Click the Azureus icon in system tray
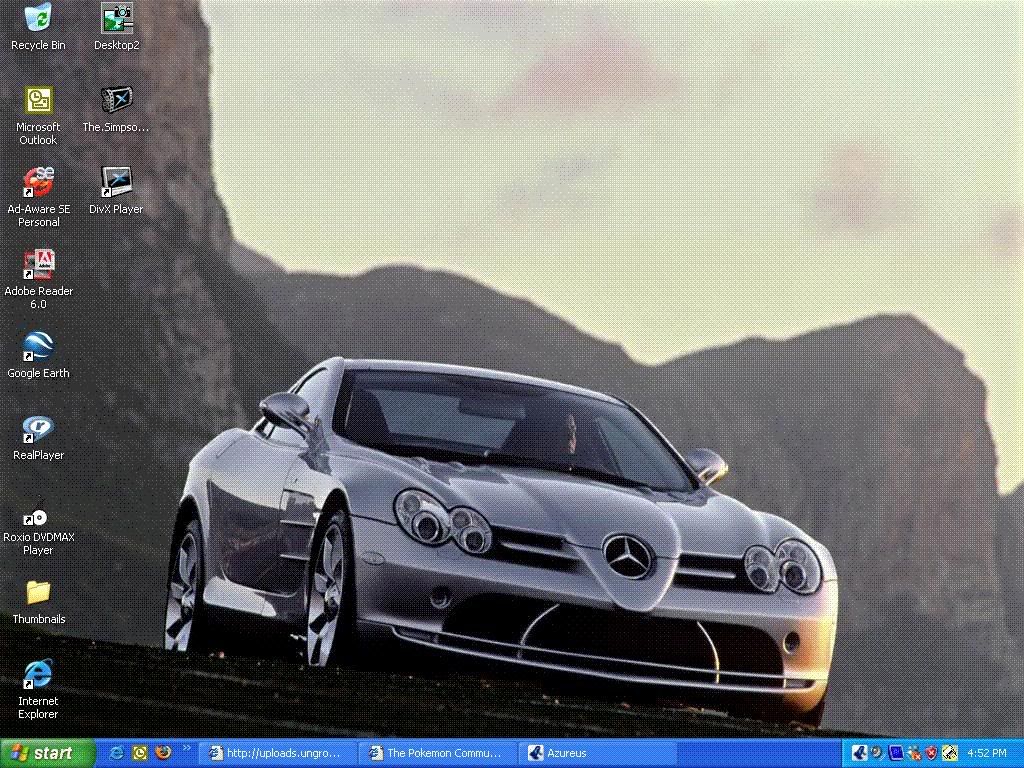The width and height of the screenshot is (1024, 768). pos(859,753)
